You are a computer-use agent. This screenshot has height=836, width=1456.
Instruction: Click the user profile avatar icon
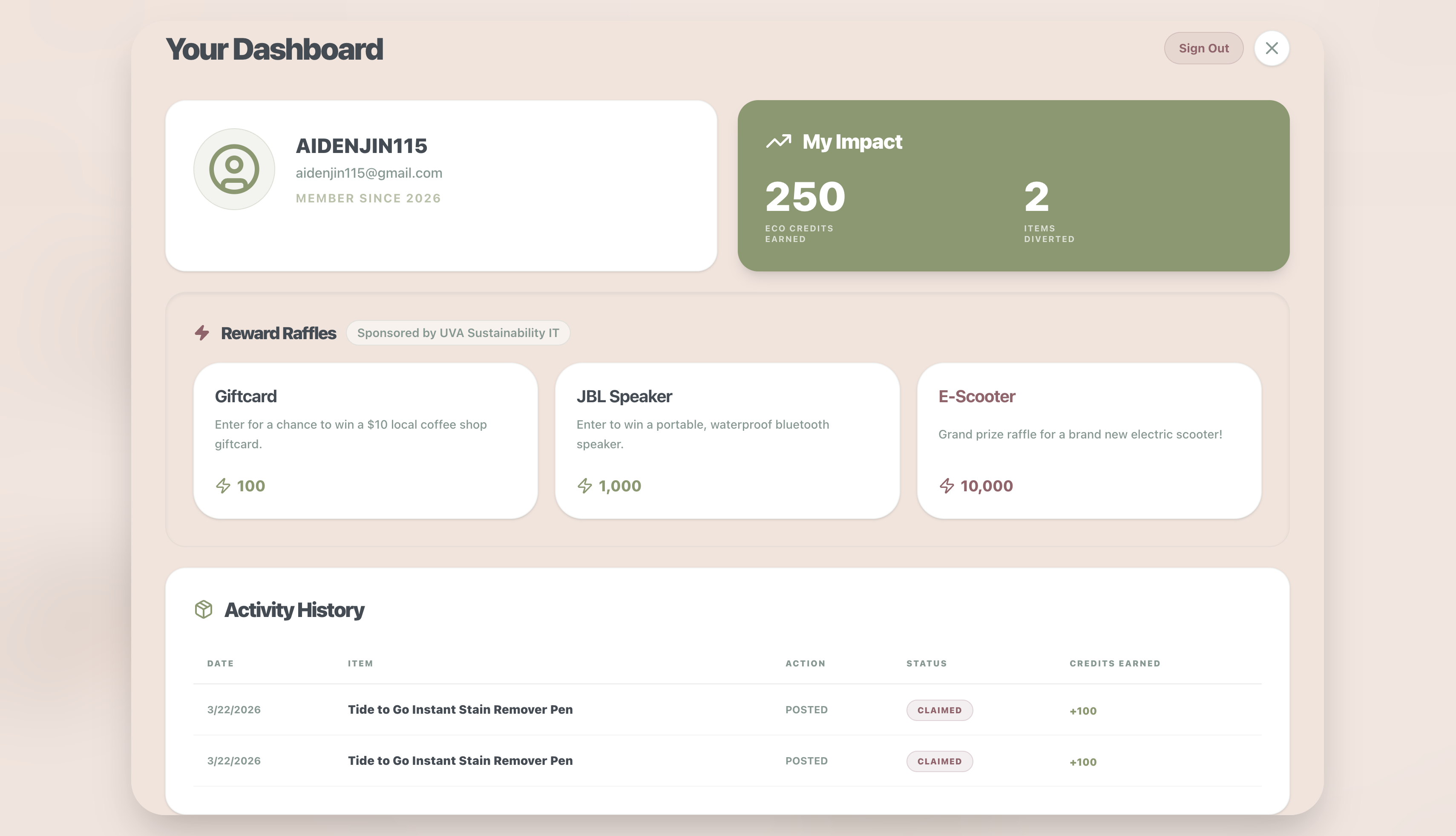[x=233, y=169]
